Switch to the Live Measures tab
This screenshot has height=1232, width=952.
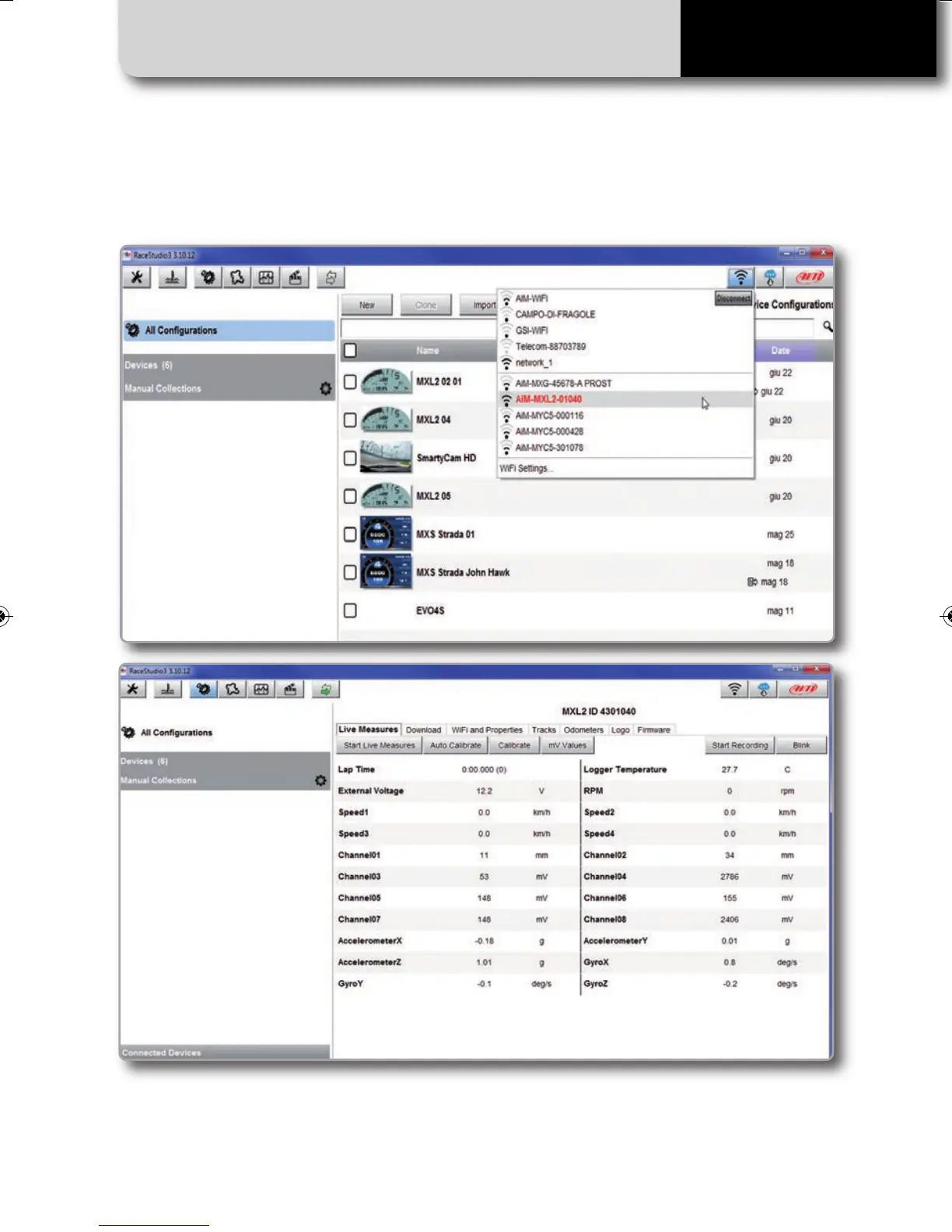[x=369, y=730]
